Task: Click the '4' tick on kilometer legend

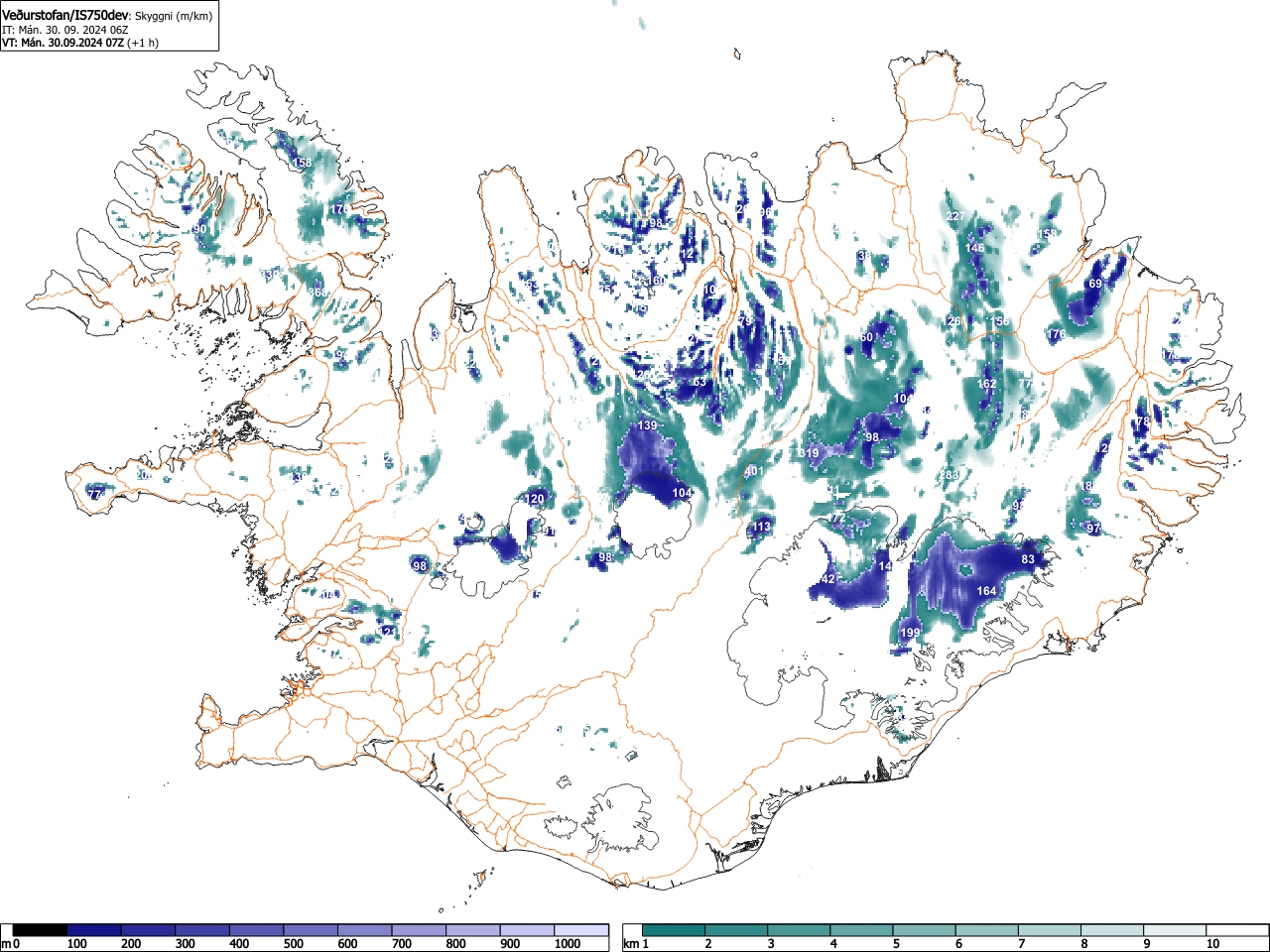Action: point(833,944)
